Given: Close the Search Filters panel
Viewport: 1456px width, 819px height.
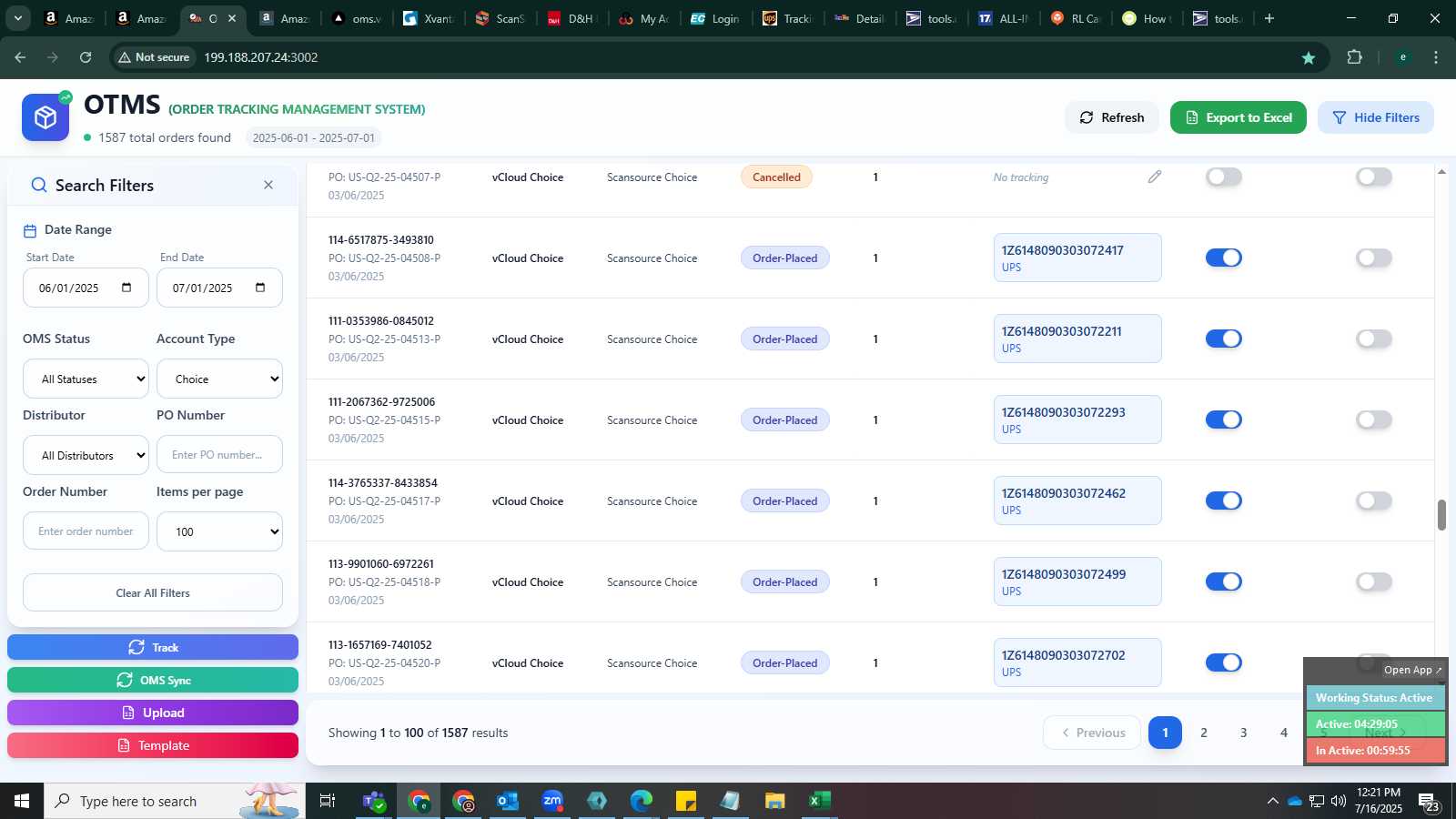Looking at the screenshot, I should [x=268, y=185].
